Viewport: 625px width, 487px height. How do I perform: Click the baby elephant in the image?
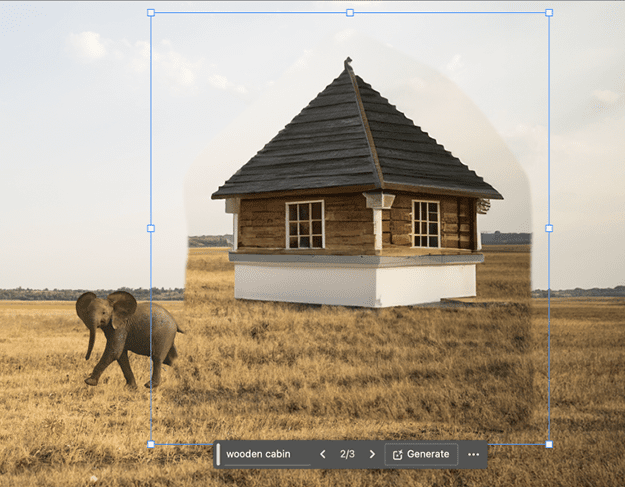128,340
